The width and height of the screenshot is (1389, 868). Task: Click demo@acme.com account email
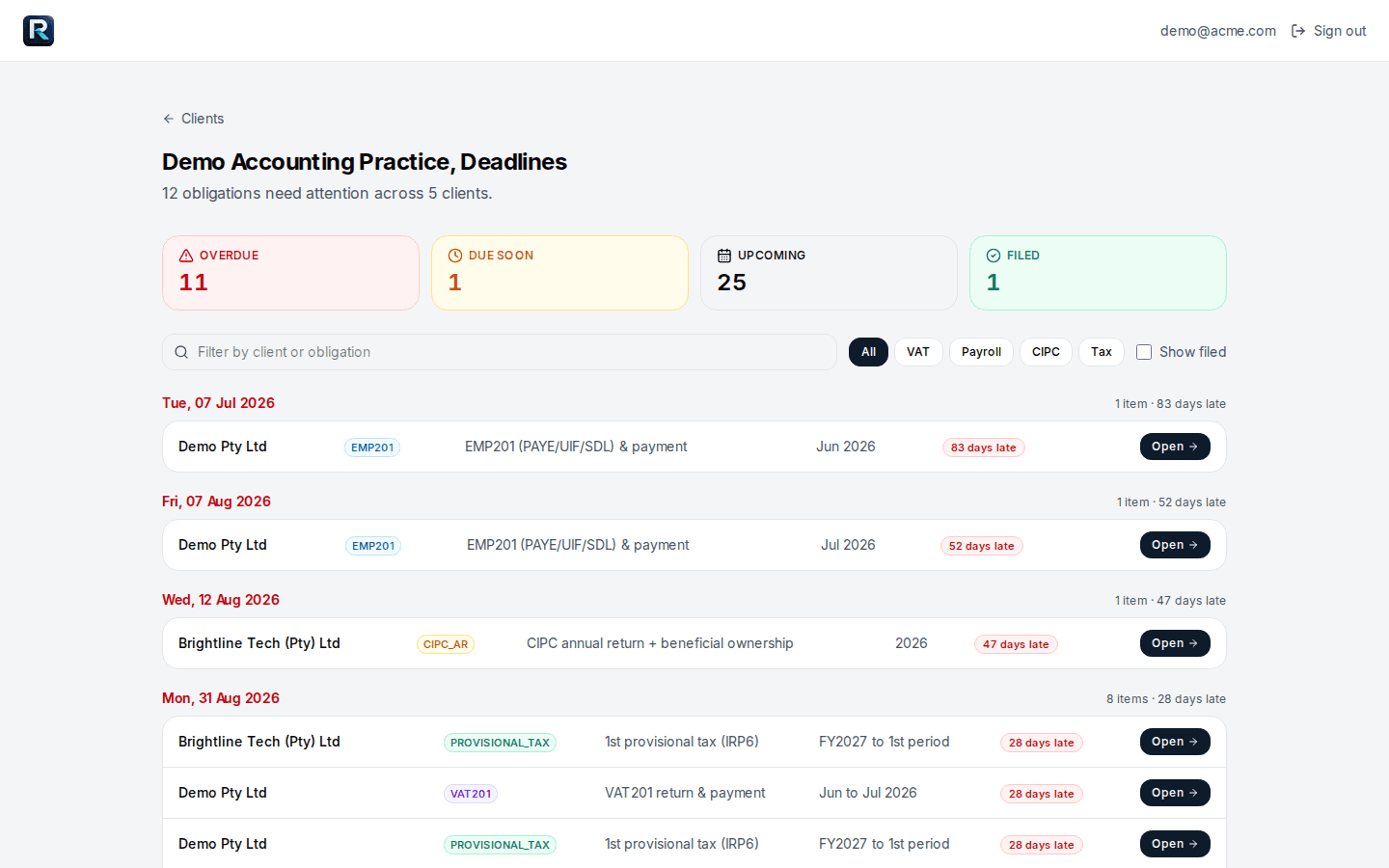1217,31
